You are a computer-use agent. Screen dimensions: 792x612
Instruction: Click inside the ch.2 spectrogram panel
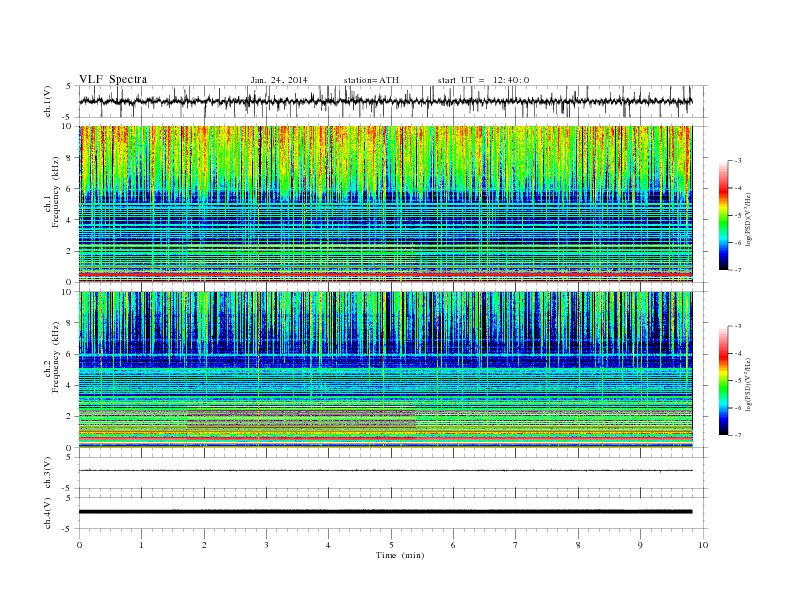(x=385, y=370)
